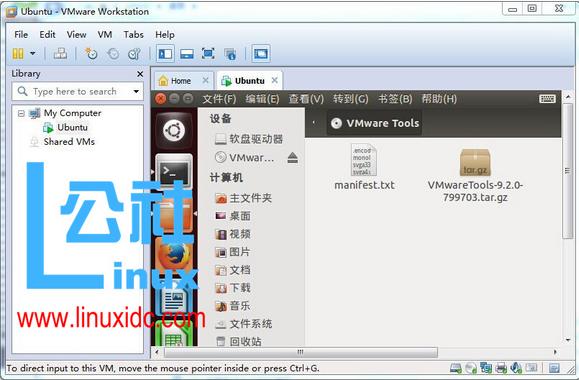Toggle the Library sidebar view icon

(165, 54)
